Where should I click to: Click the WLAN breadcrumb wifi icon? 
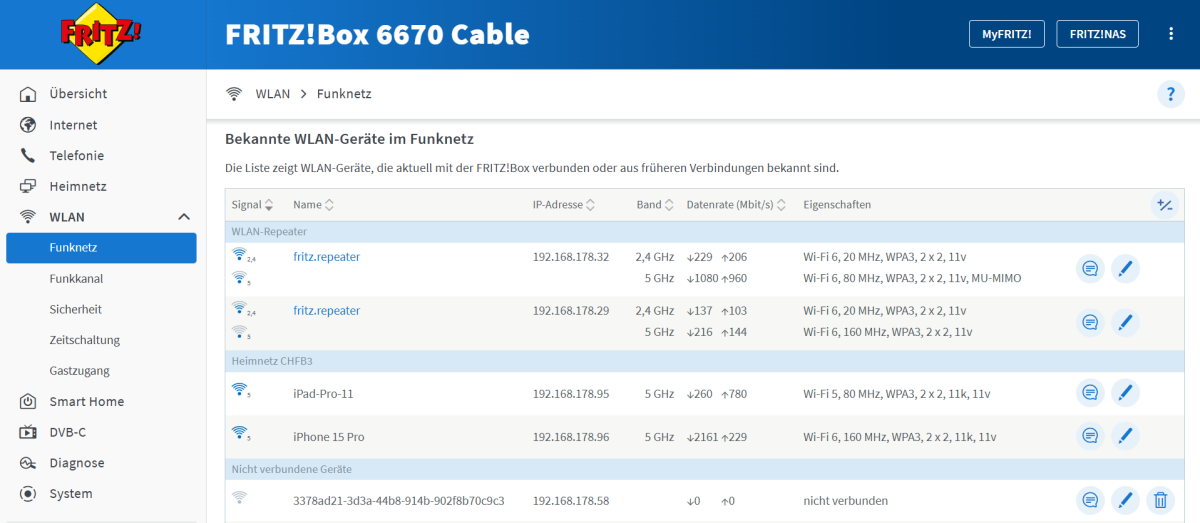coord(234,94)
